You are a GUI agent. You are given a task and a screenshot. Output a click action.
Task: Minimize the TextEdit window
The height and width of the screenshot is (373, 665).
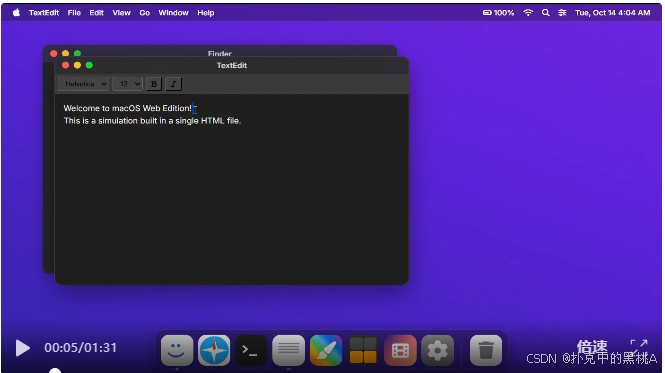click(x=77, y=65)
